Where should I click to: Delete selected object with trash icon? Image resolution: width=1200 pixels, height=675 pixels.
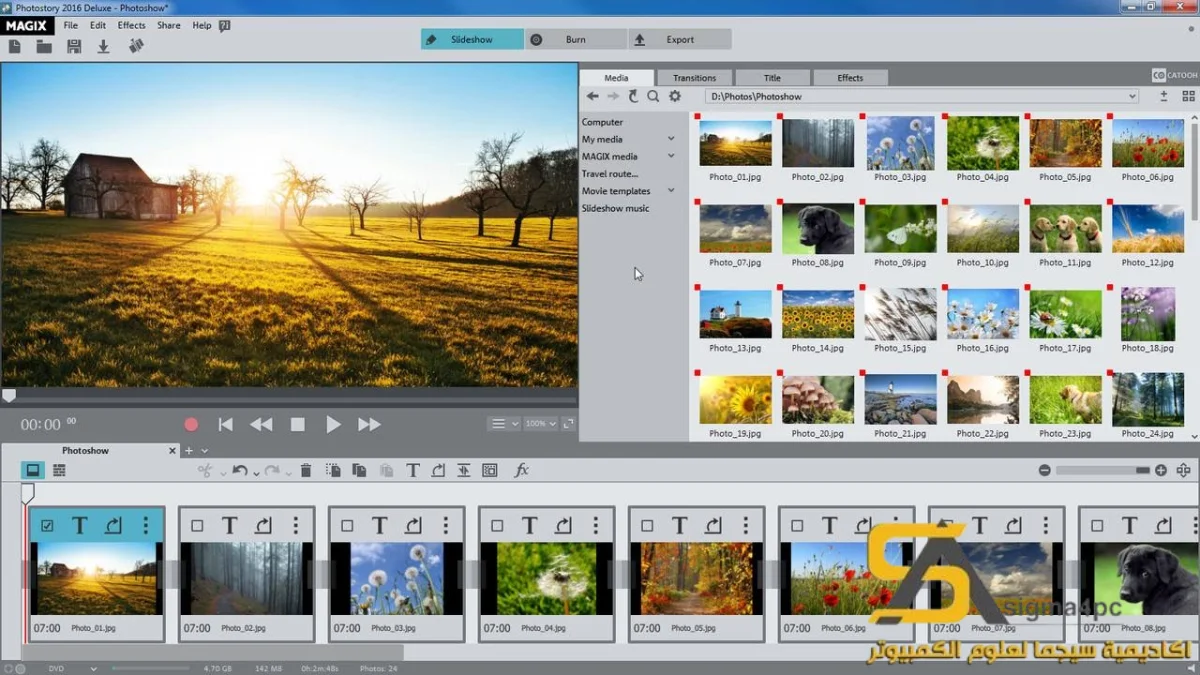click(306, 470)
